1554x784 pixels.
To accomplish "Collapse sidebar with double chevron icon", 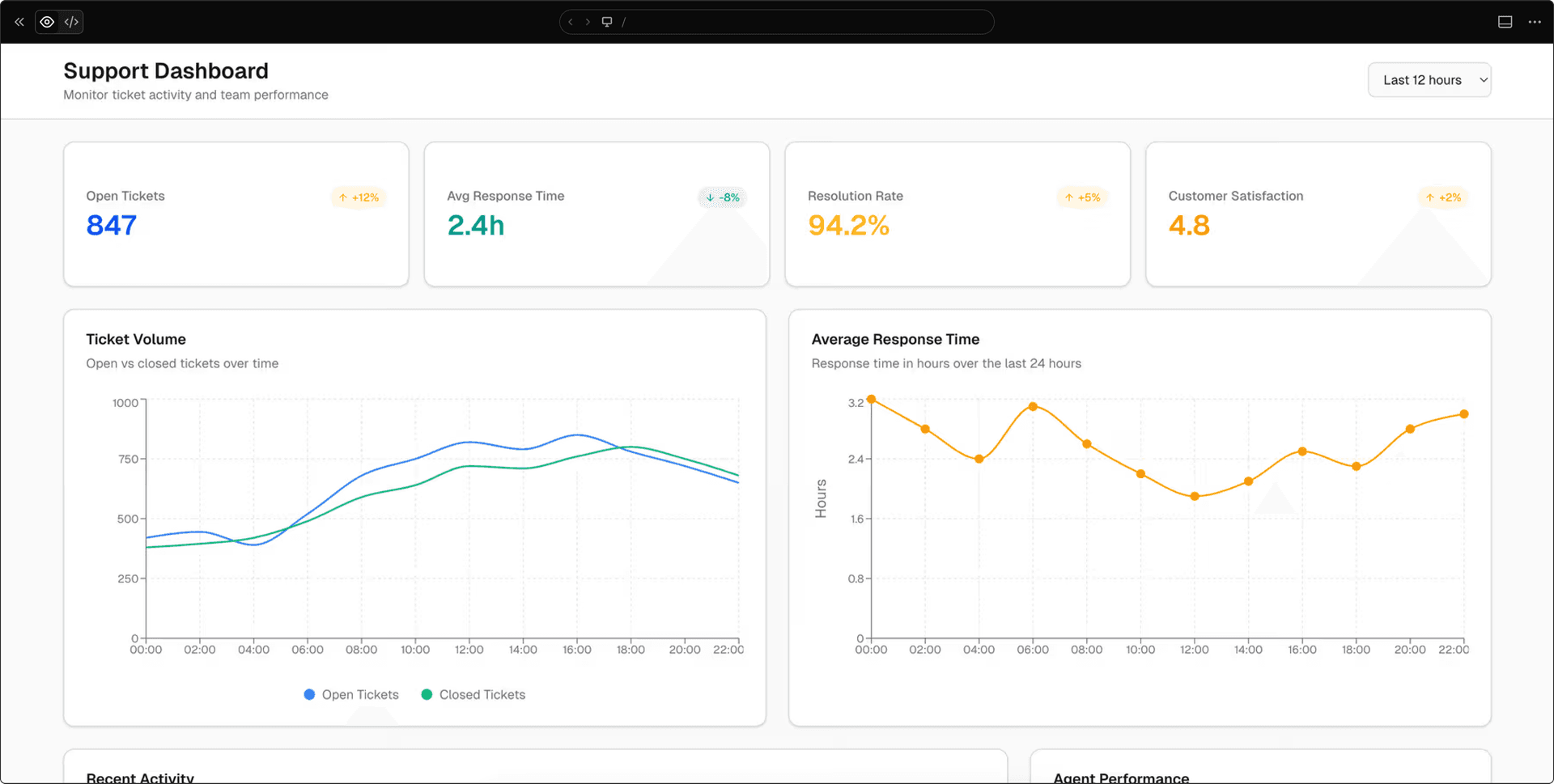I will click(19, 22).
